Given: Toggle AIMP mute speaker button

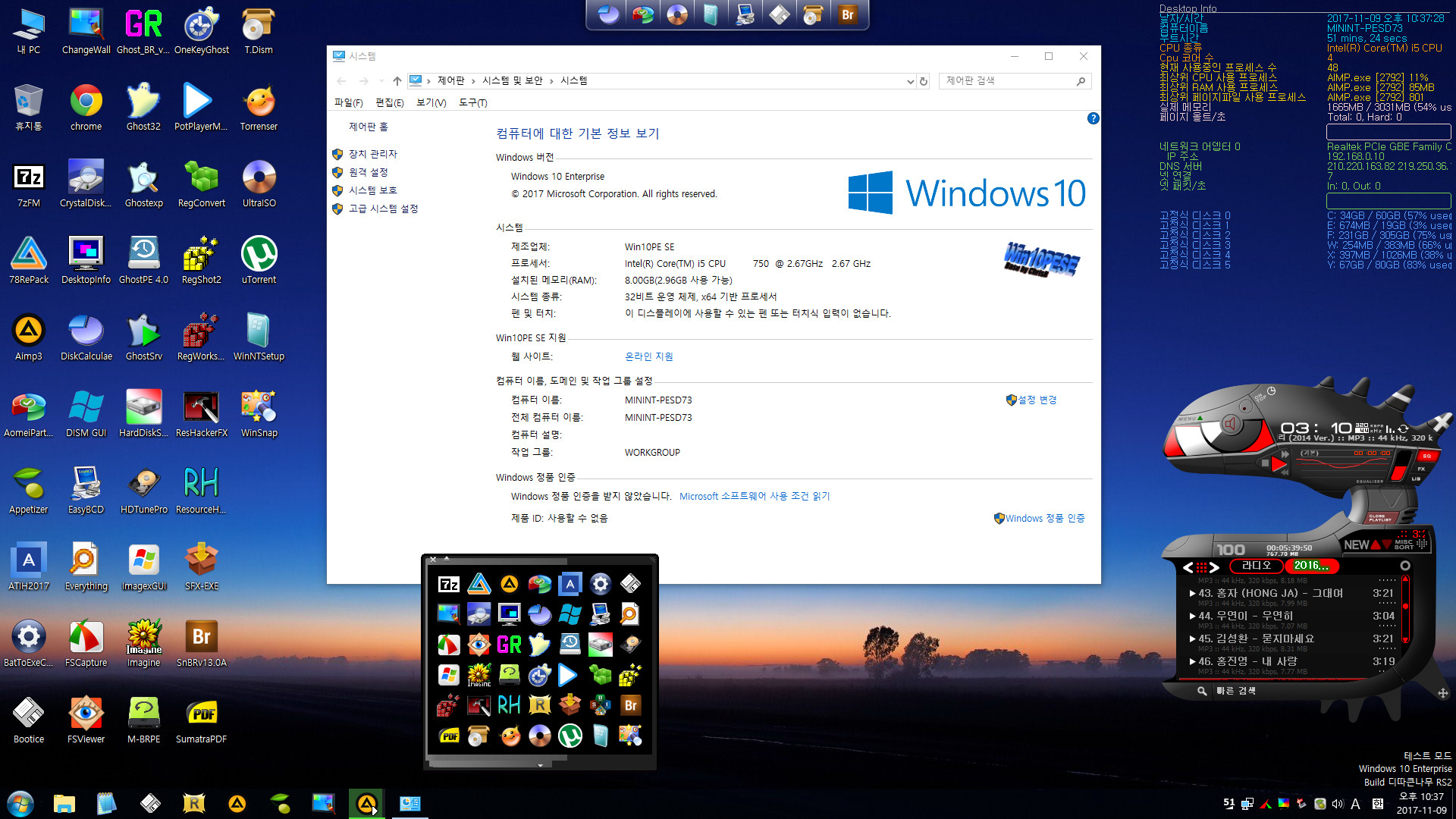Looking at the screenshot, I should pos(1231,425).
